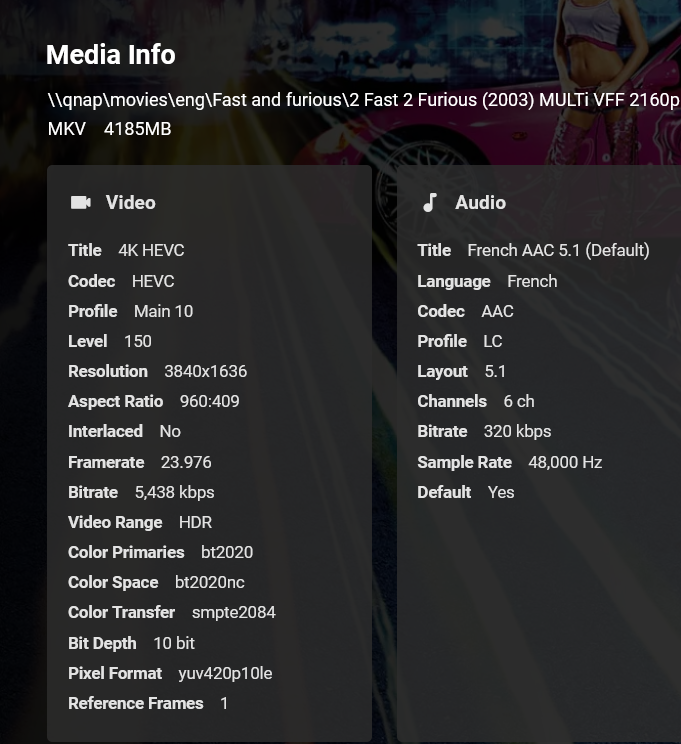
Task: Click the 3840x1636 resolution value
Action: click(205, 371)
